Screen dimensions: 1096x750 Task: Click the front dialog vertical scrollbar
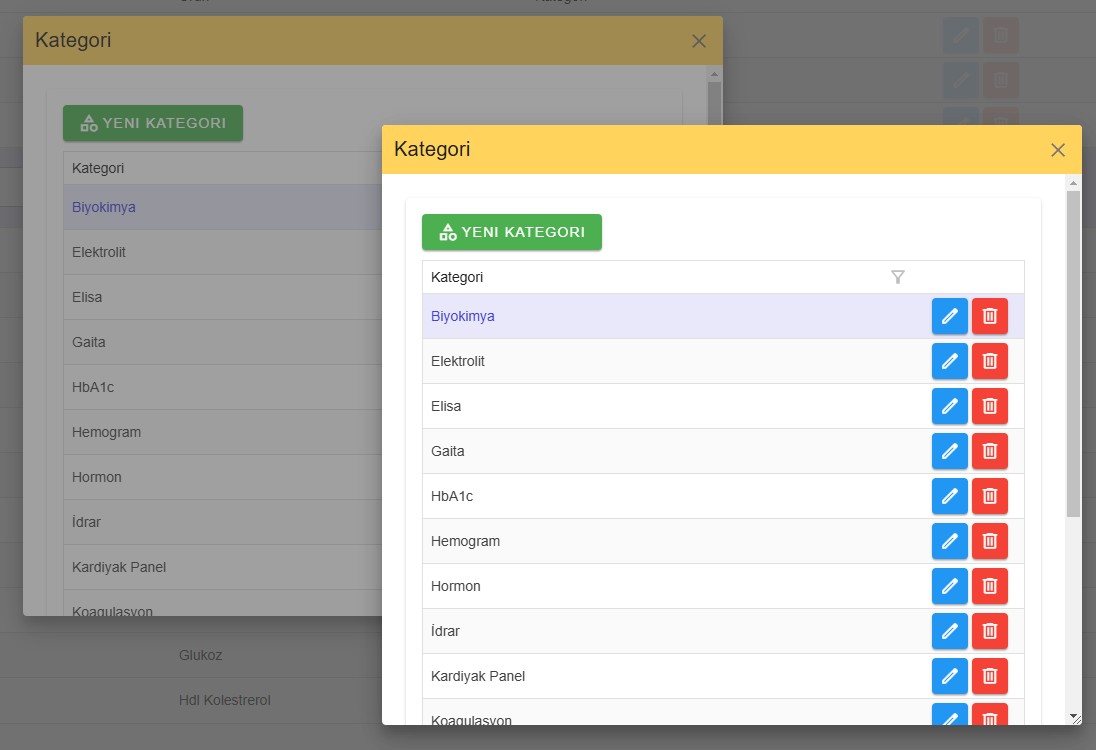tap(1073, 354)
